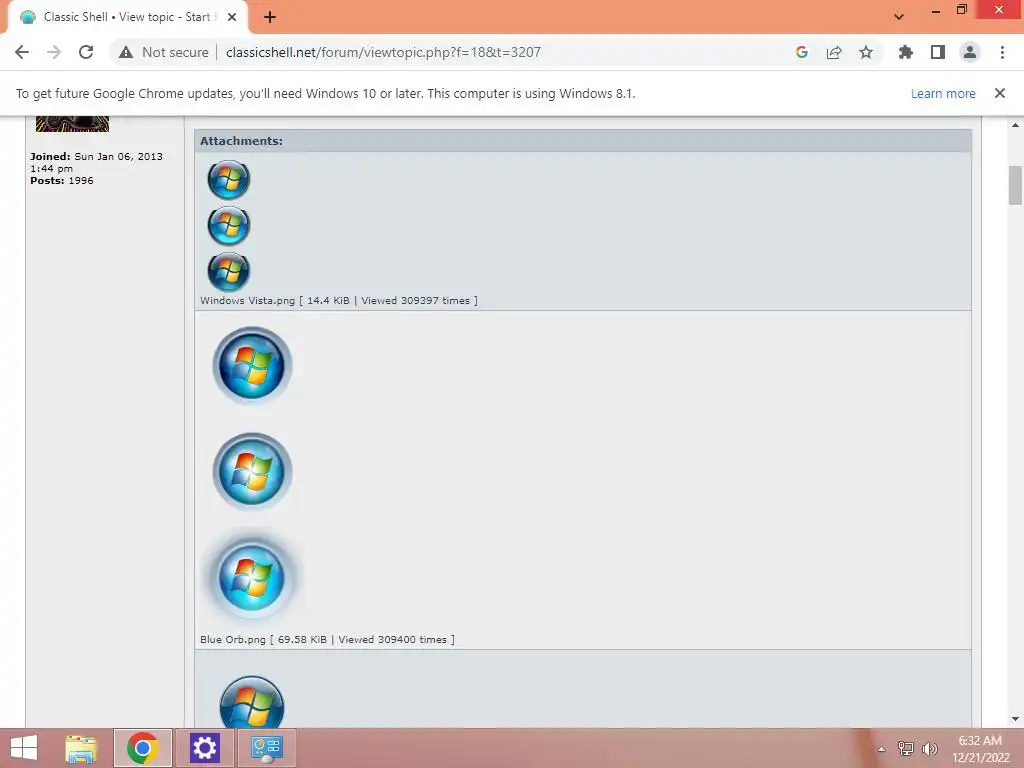Screen dimensions: 1024x768
Task: Open the Chrome three-dot menu
Action: pos(1002,52)
